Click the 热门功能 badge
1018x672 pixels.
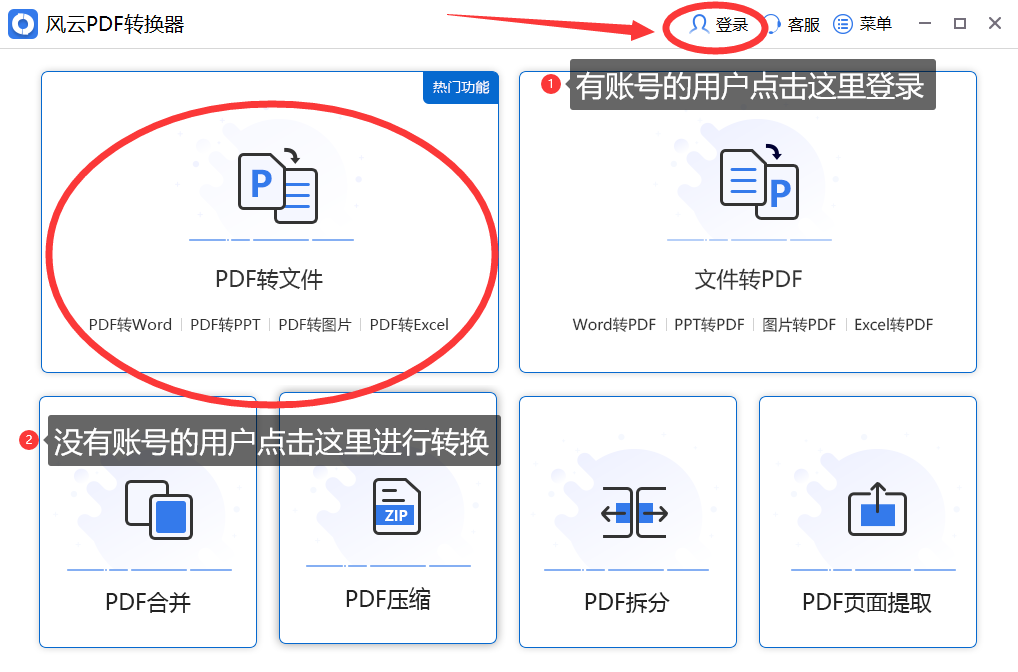(x=461, y=87)
